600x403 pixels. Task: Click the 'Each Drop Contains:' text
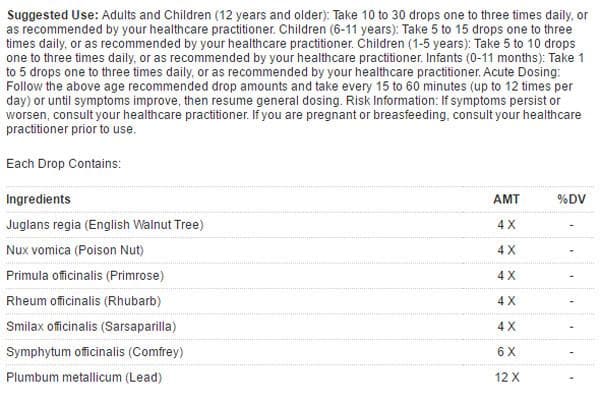62,162
